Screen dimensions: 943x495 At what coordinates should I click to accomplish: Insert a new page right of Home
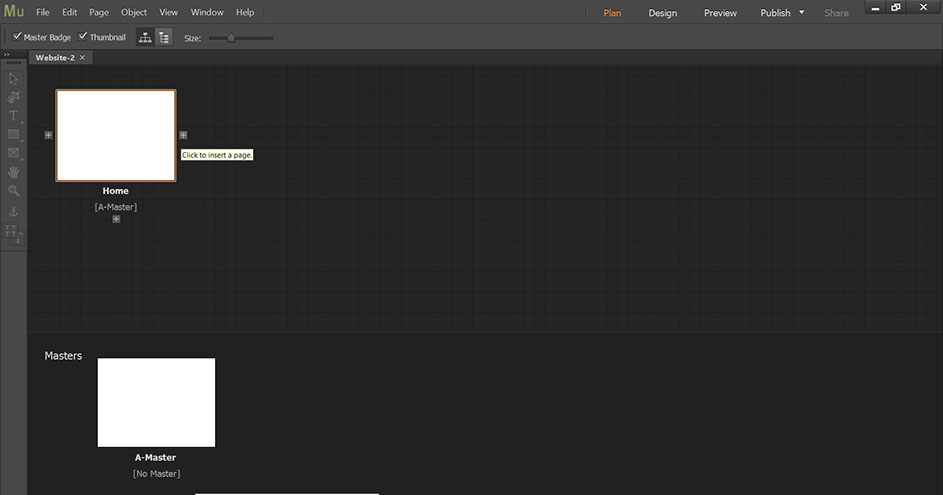click(183, 135)
